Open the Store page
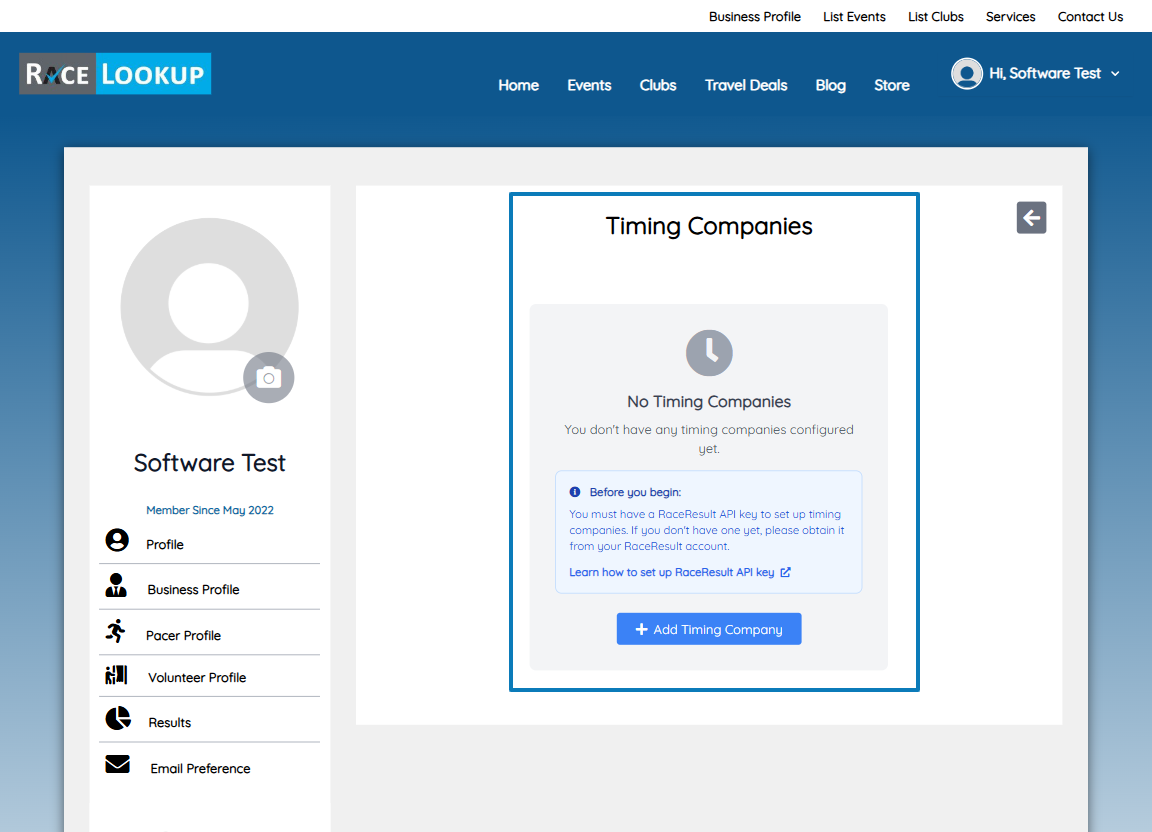 [891, 86]
